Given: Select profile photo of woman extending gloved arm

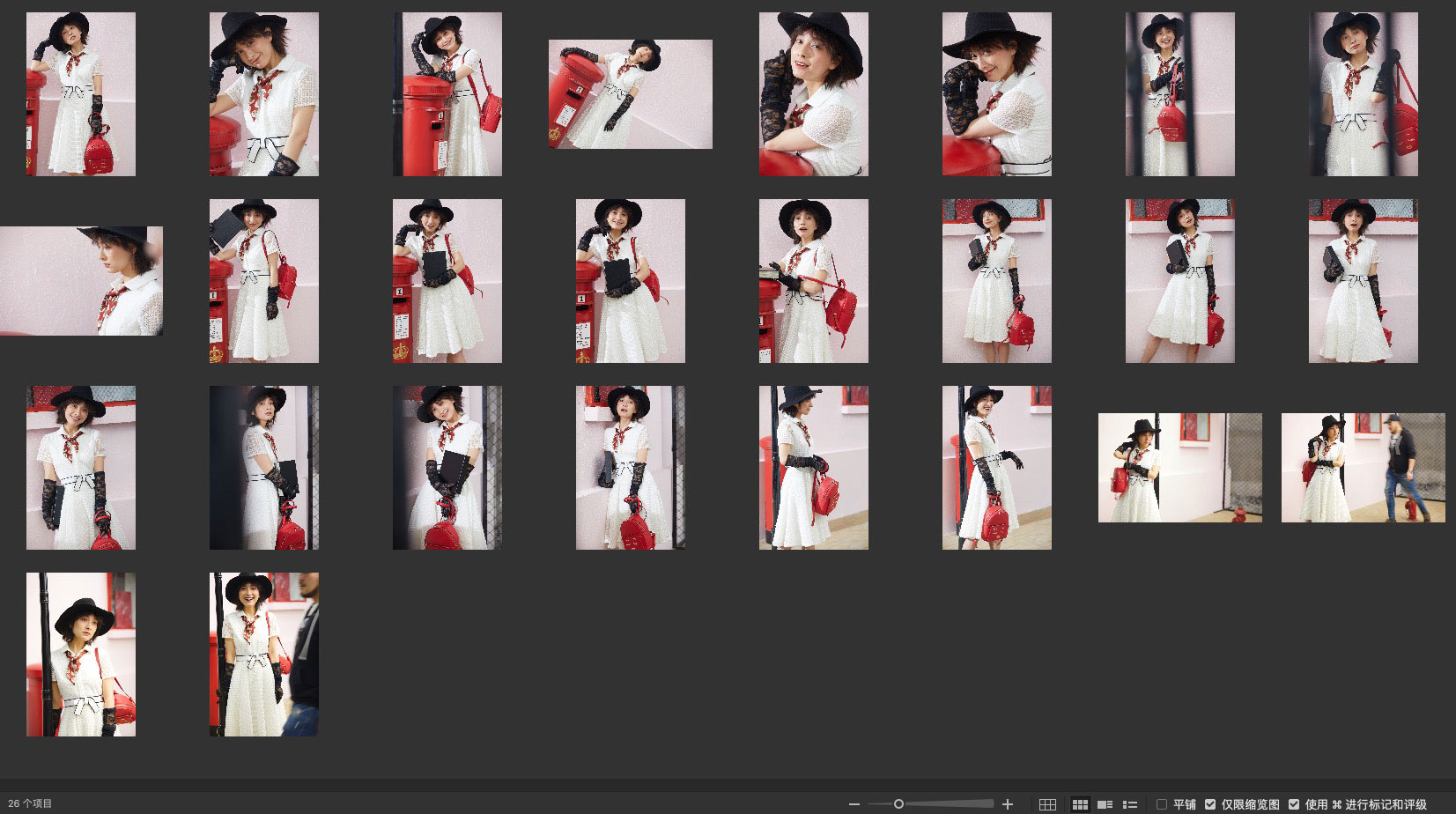Looking at the screenshot, I should coord(997,468).
